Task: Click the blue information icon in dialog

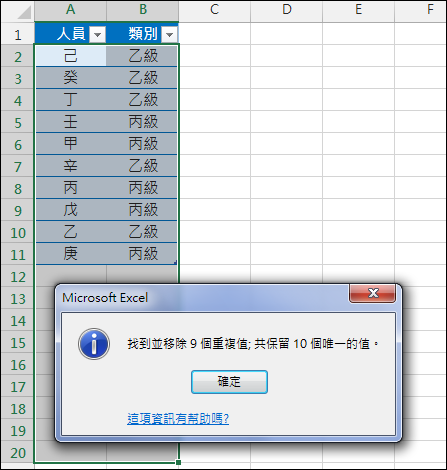Action: [94, 344]
